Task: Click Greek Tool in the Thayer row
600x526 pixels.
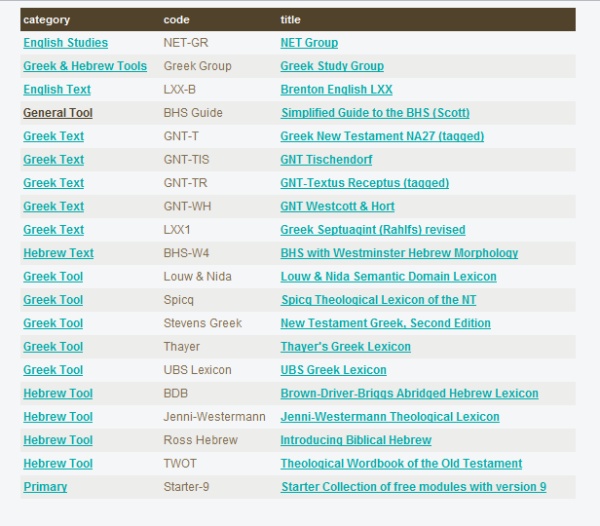Action: pyautogui.click(x=53, y=347)
